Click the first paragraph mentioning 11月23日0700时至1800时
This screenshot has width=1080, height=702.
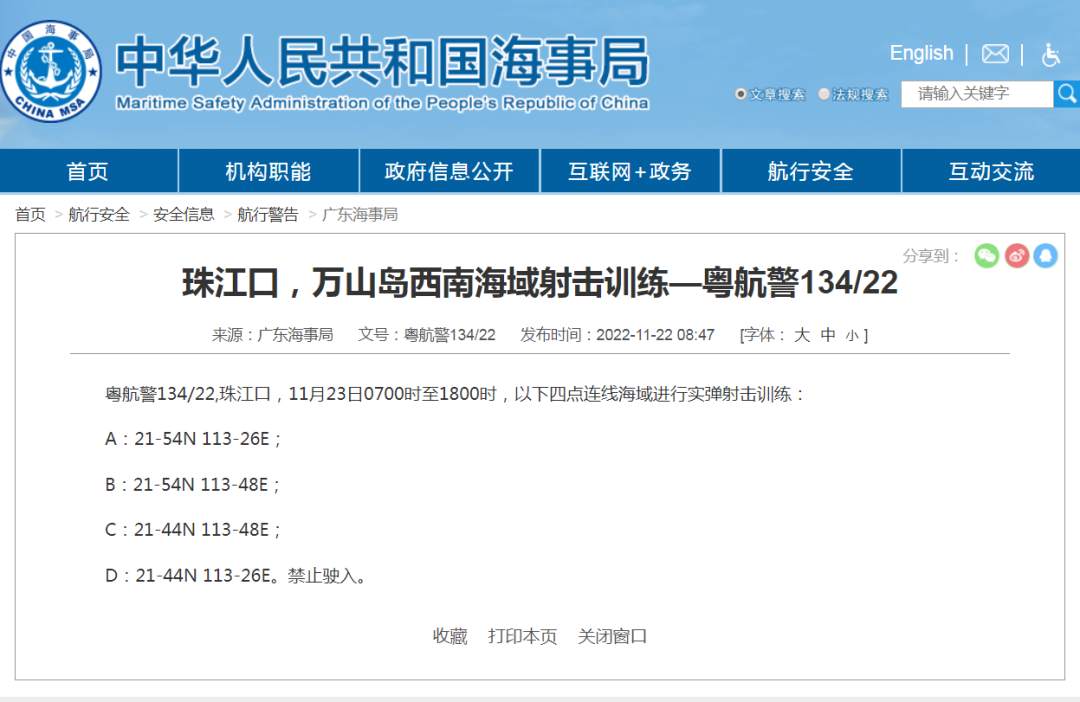(455, 394)
